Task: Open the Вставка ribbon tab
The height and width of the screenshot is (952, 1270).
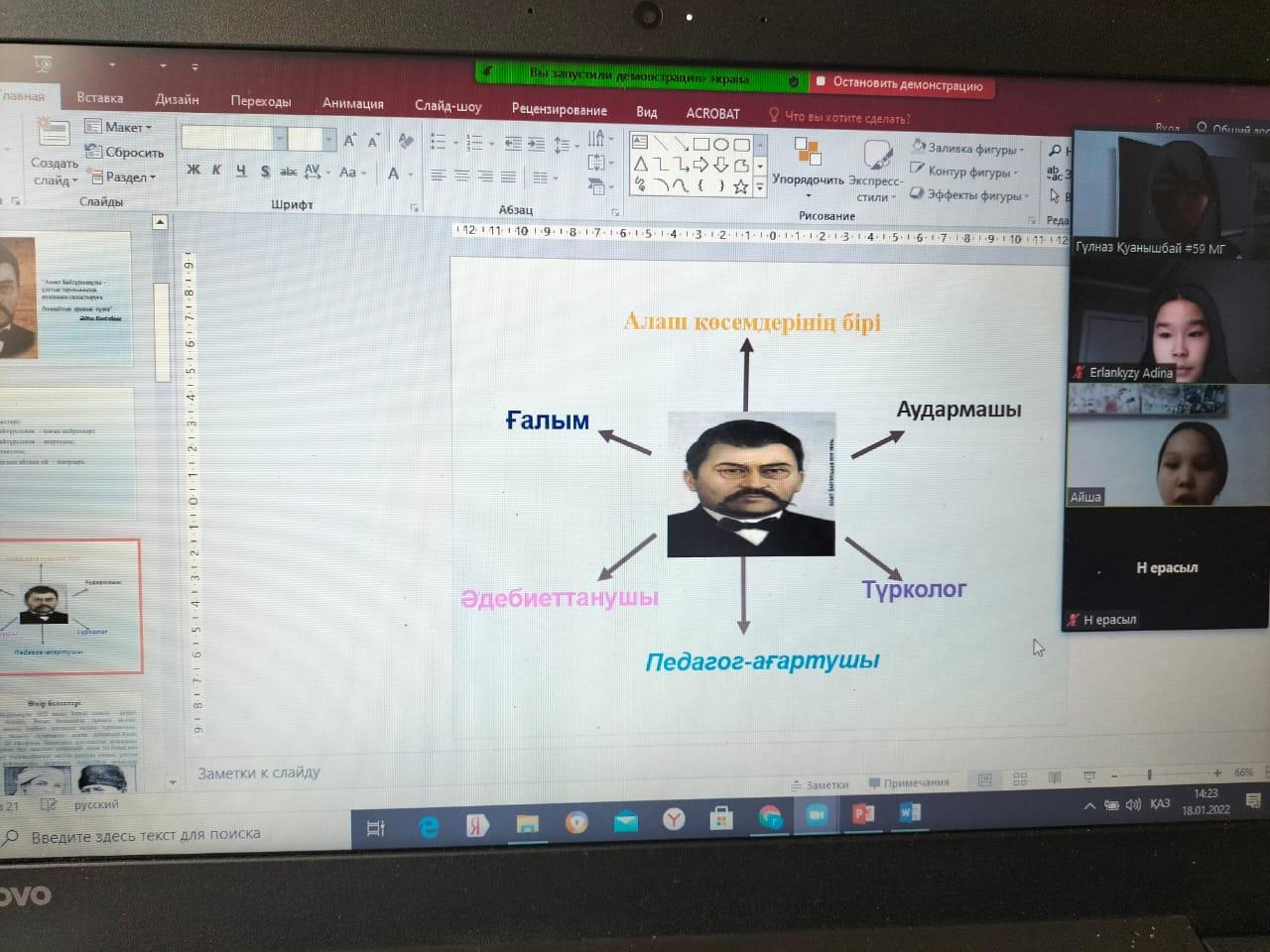Action: click(x=100, y=98)
